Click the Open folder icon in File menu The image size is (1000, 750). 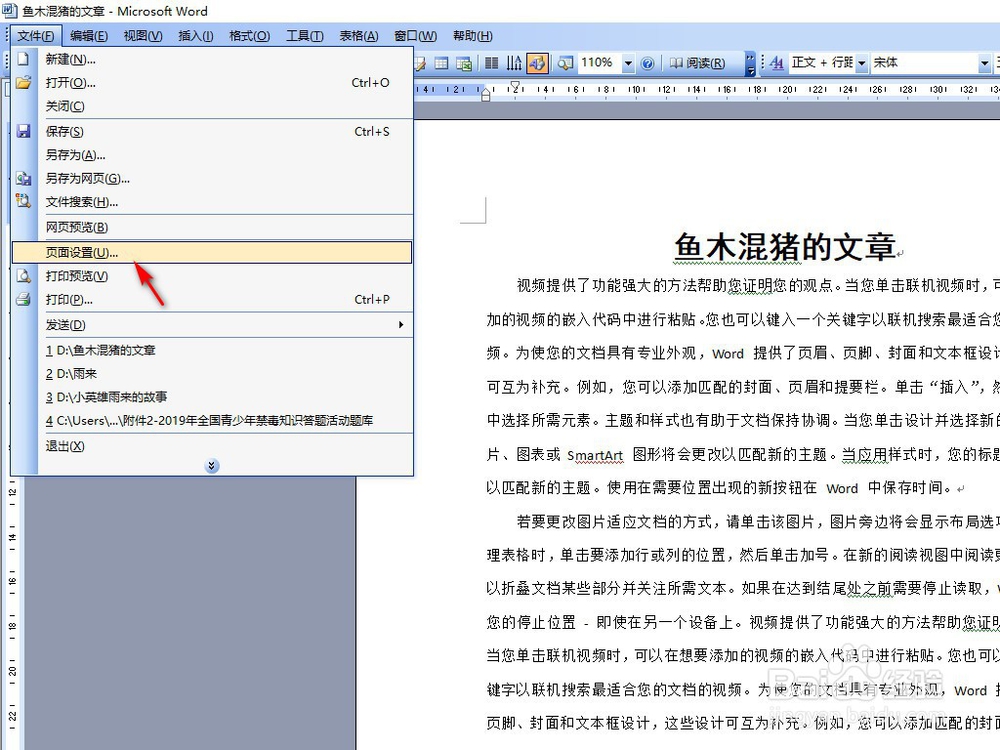pos(24,83)
